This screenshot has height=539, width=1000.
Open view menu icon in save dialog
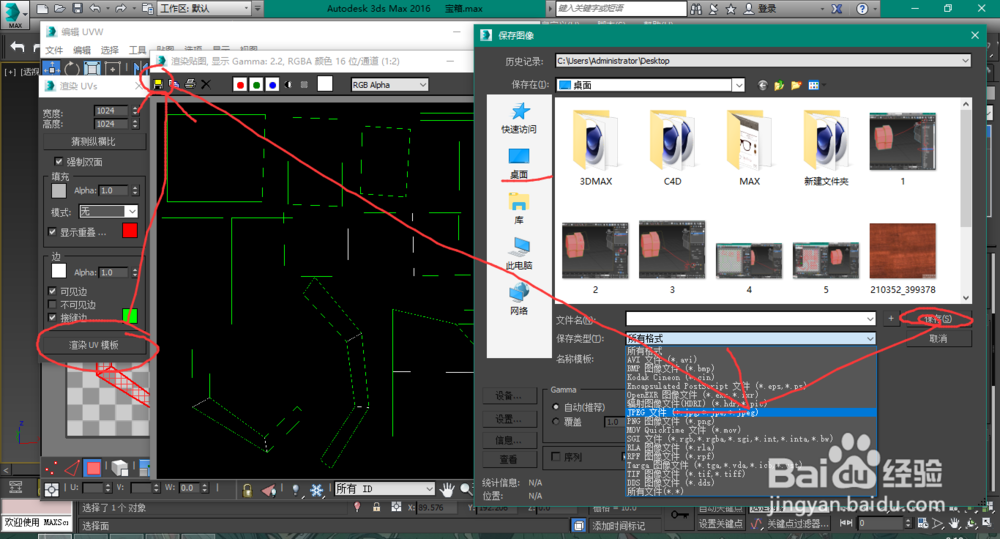click(x=816, y=85)
